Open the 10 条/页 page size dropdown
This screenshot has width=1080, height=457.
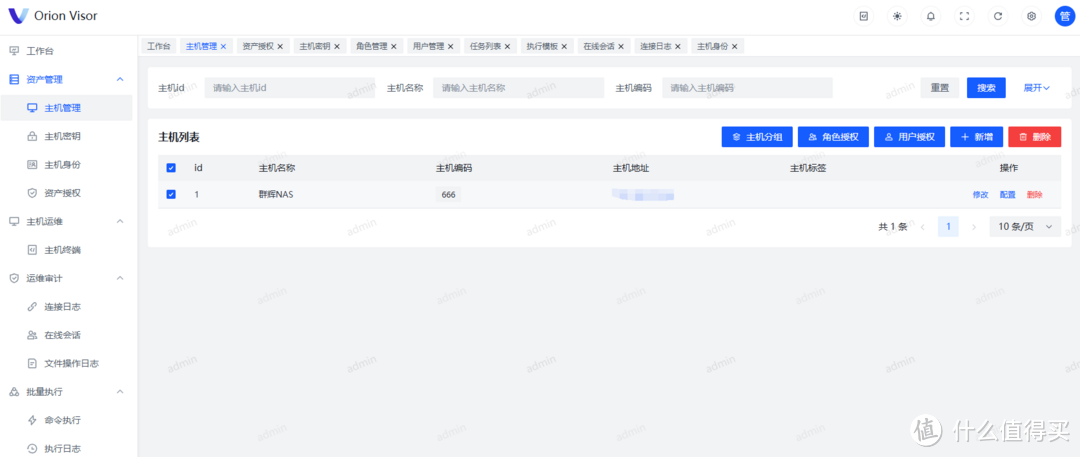pos(1025,226)
